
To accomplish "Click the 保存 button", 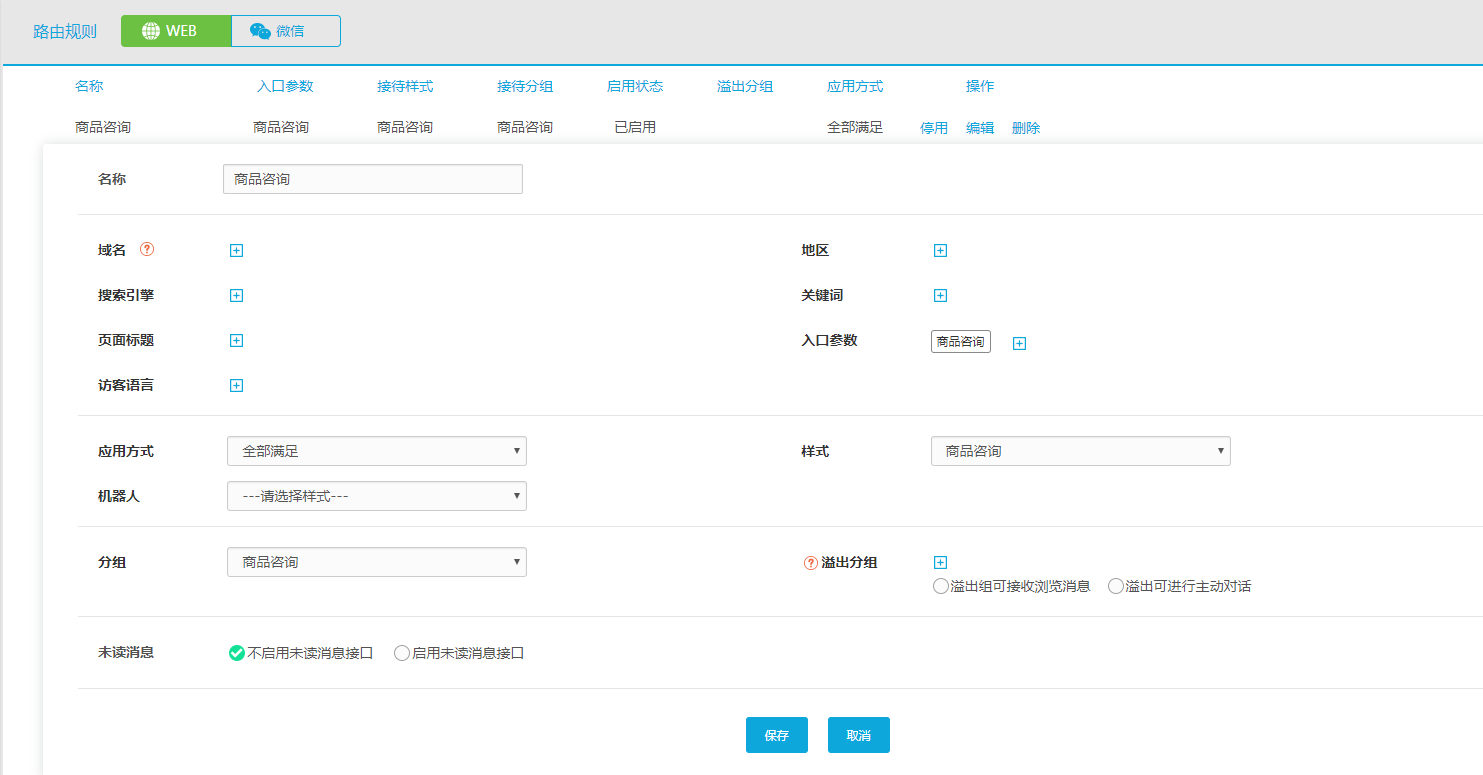I will click(776, 735).
